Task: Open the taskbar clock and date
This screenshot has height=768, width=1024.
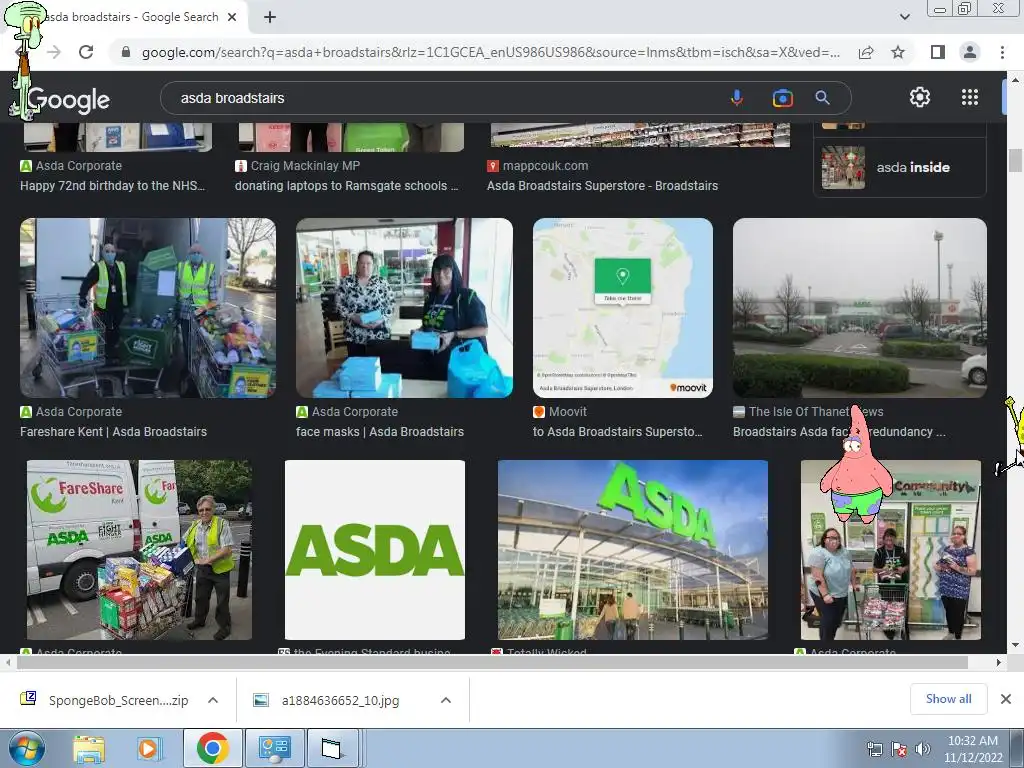Action: click(973, 748)
